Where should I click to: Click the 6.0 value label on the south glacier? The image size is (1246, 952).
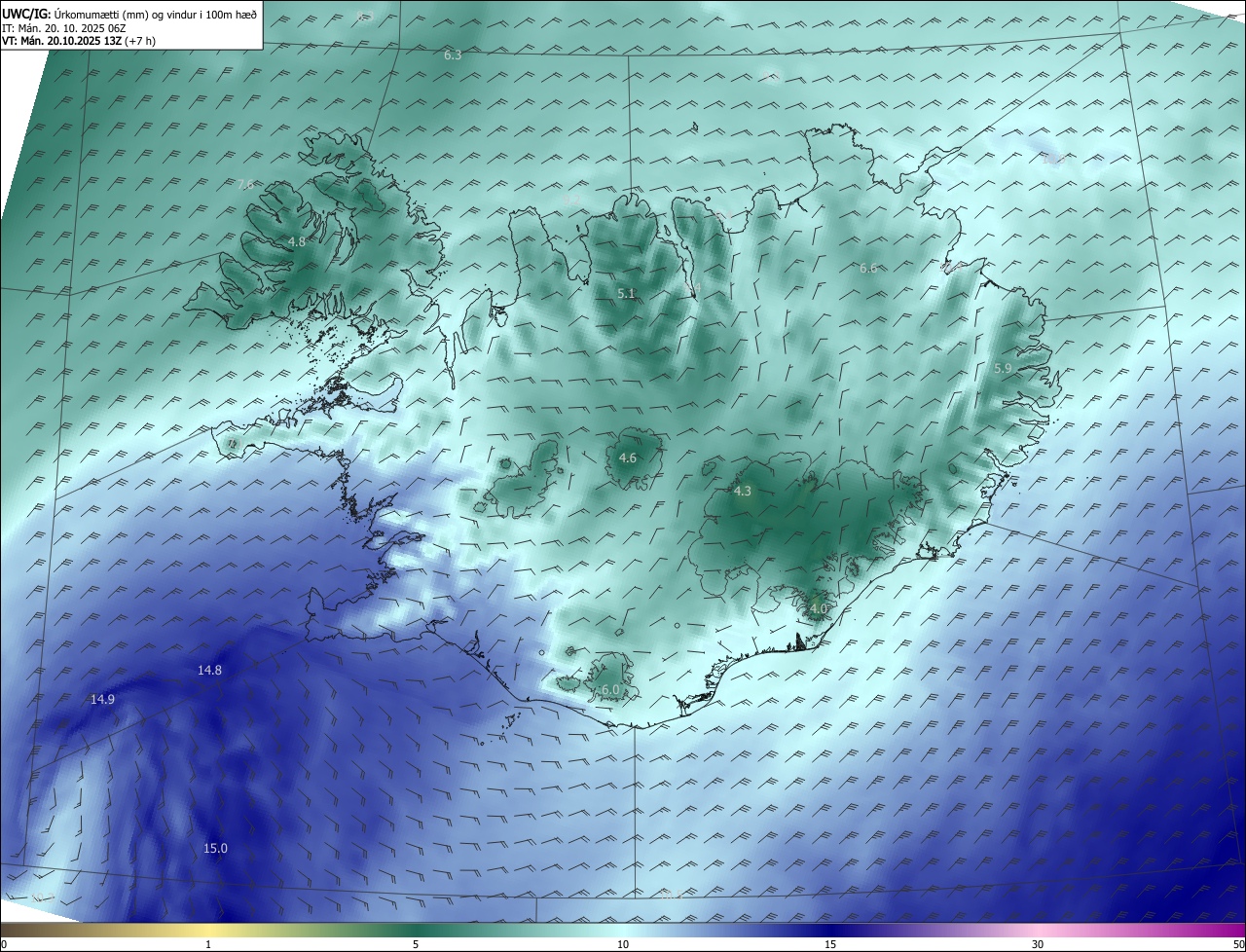coord(610,689)
